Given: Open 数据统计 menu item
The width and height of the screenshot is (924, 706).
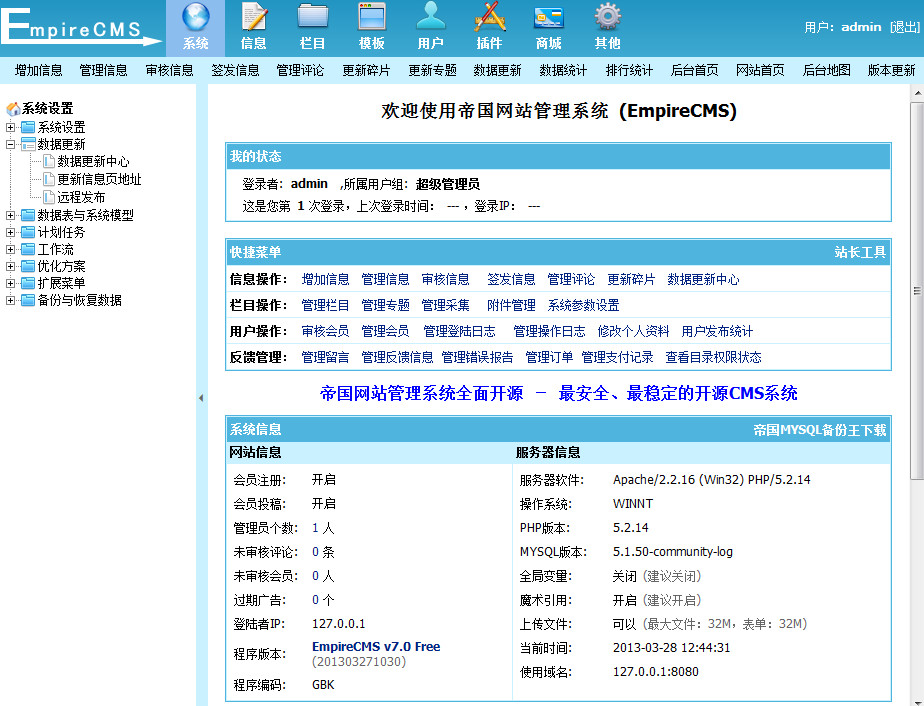Looking at the screenshot, I should pyautogui.click(x=563, y=71).
